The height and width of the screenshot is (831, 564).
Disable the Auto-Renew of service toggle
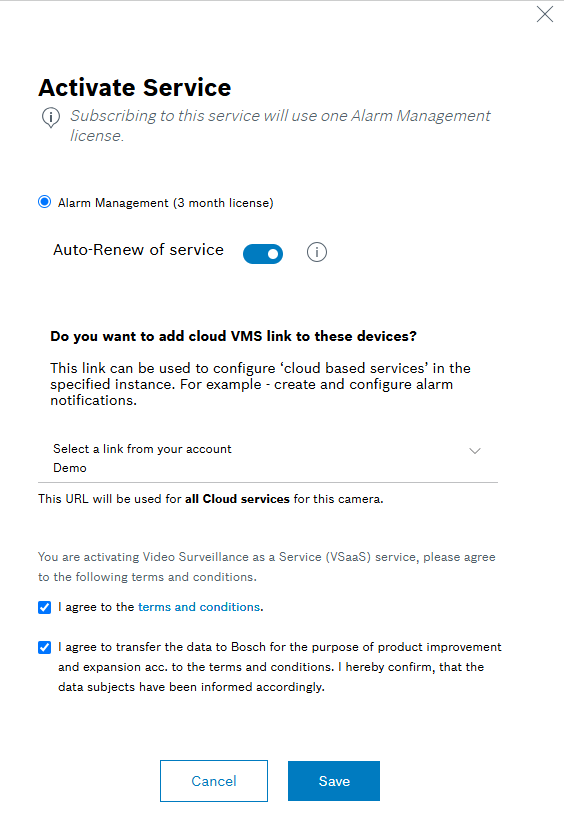click(x=263, y=254)
